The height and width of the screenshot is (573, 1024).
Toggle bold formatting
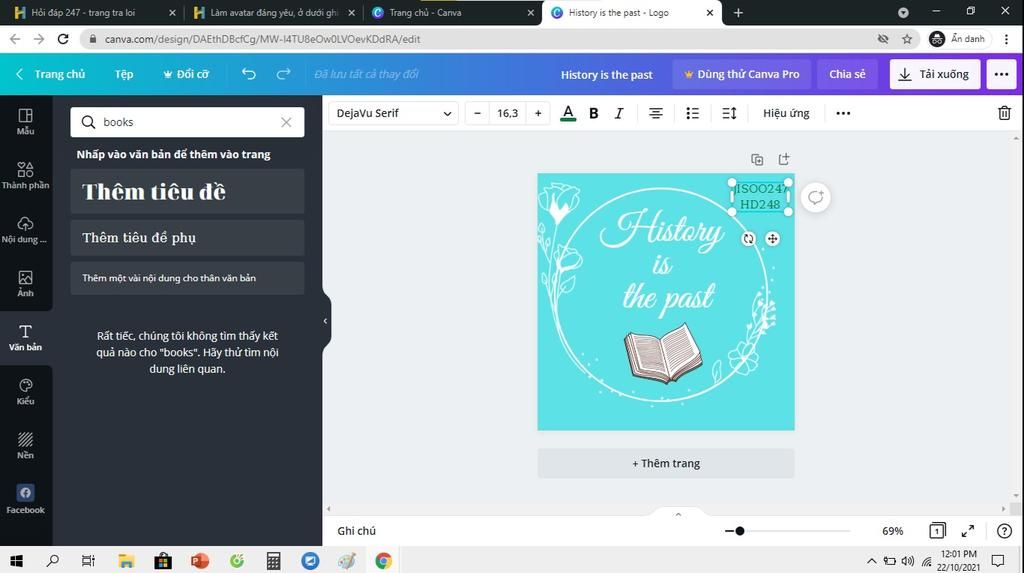coord(594,113)
